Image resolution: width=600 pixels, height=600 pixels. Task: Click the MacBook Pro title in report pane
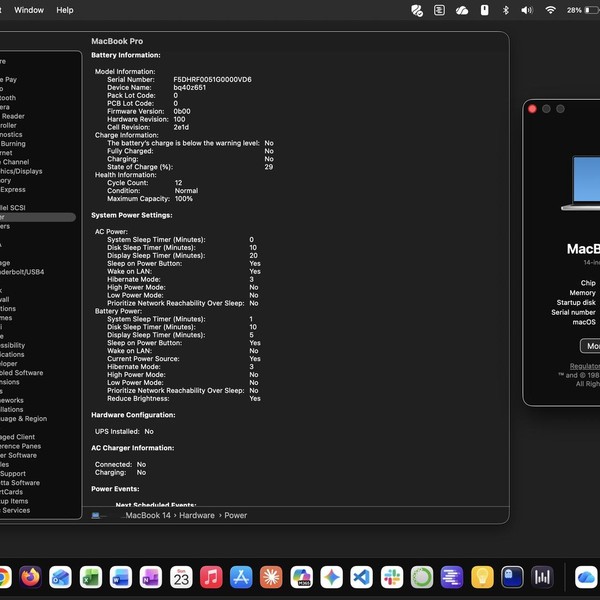point(117,41)
